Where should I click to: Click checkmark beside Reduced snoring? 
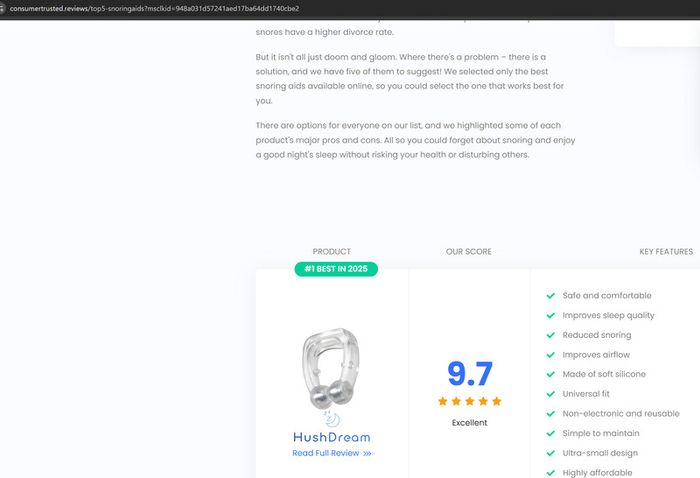coord(550,335)
